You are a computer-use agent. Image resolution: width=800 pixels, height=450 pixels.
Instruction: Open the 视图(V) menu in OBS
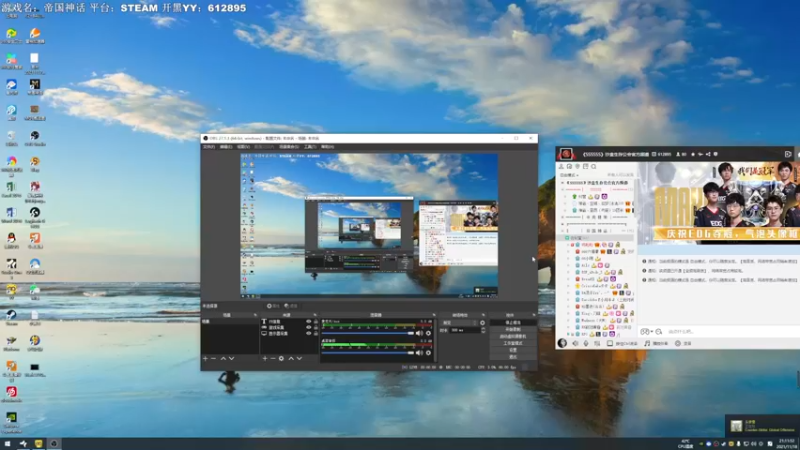[243, 147]
